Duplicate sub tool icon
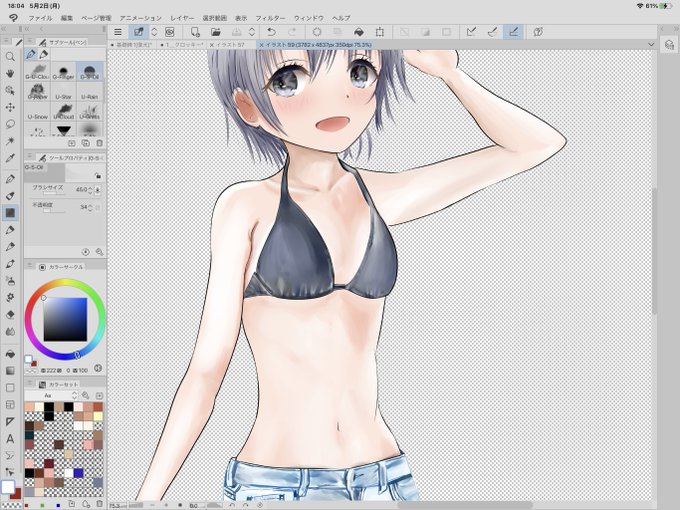This screenshot has height=510, width=680. [85, 143]
